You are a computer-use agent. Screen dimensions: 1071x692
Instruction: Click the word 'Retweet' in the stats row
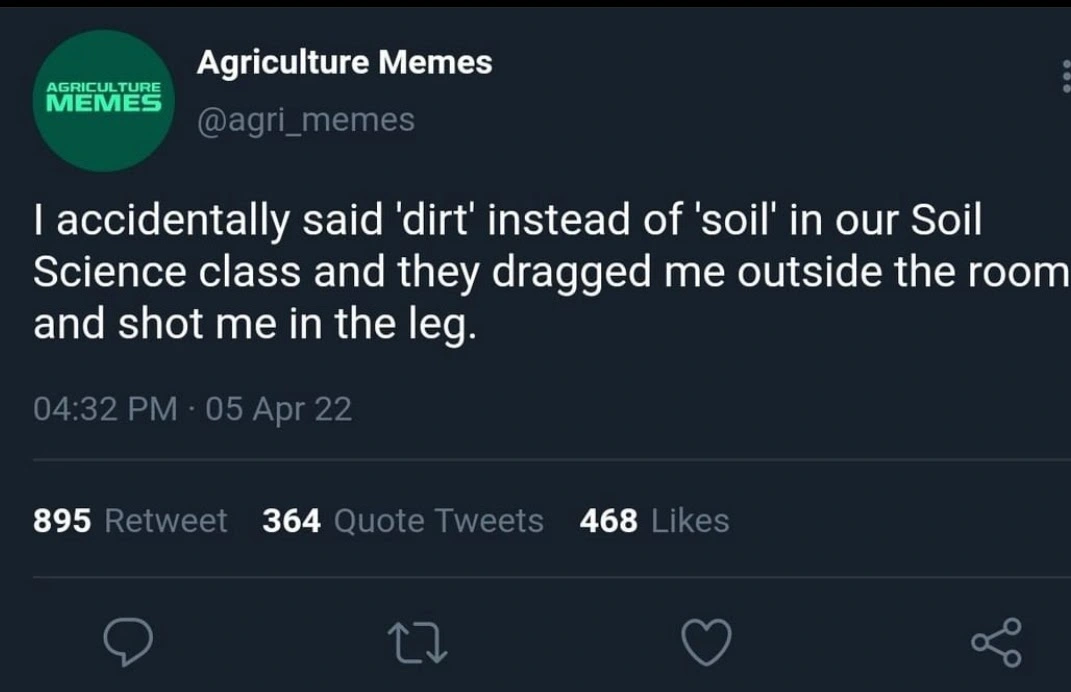pos(165,521)
